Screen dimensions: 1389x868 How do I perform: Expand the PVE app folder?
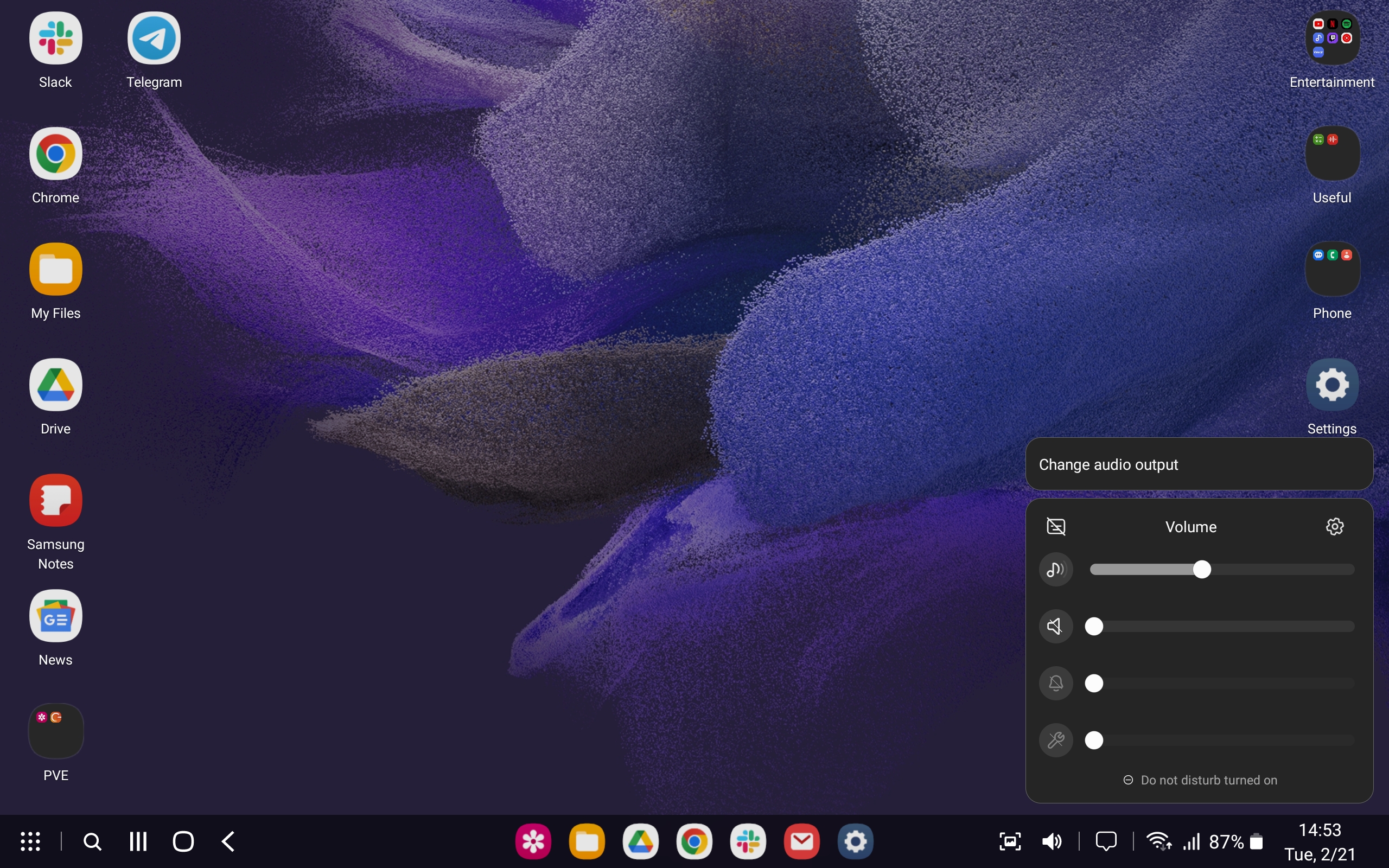click(56, 731)
